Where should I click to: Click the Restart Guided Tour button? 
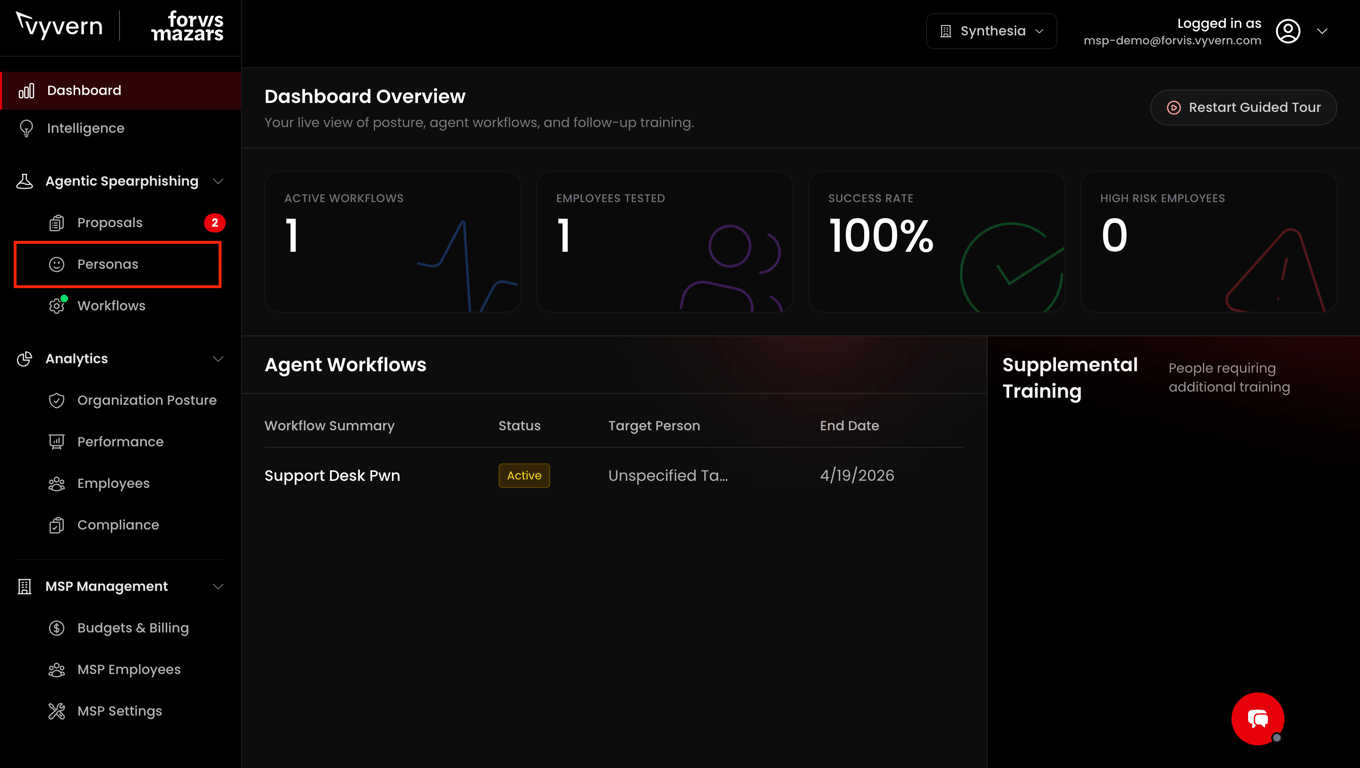(x=1243, y=108)
